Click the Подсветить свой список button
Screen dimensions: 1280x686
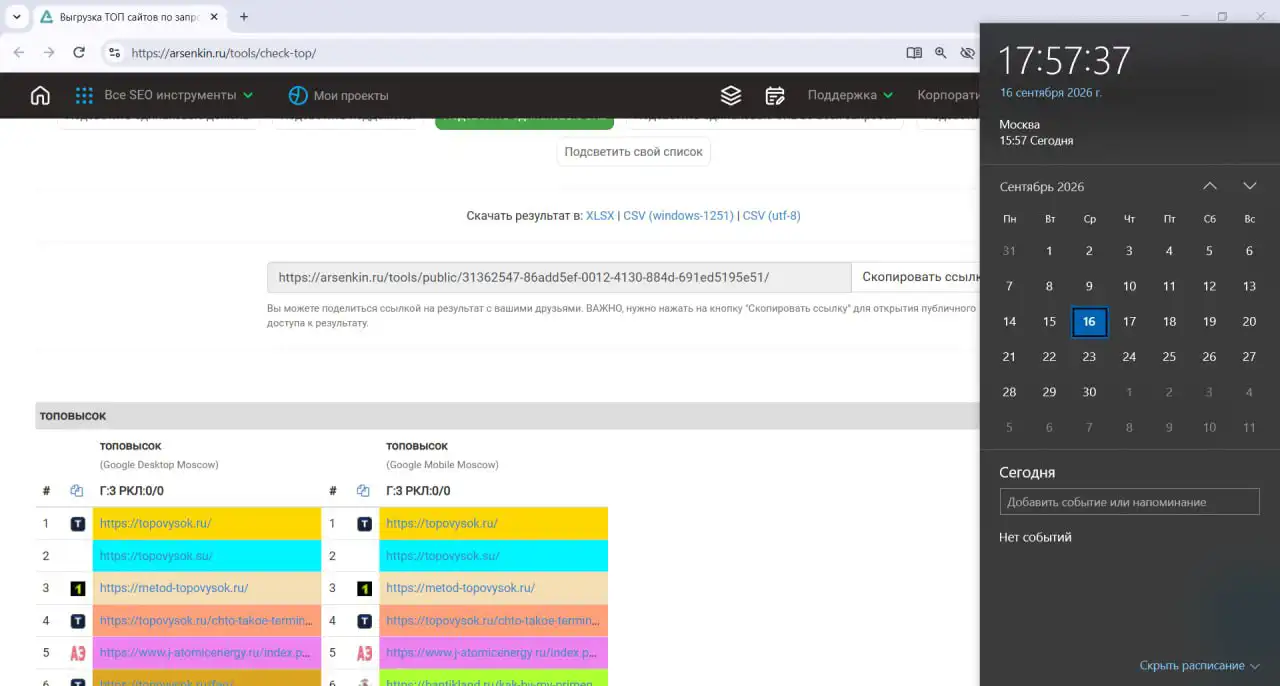pyautogui.click(x=633, y=152)
